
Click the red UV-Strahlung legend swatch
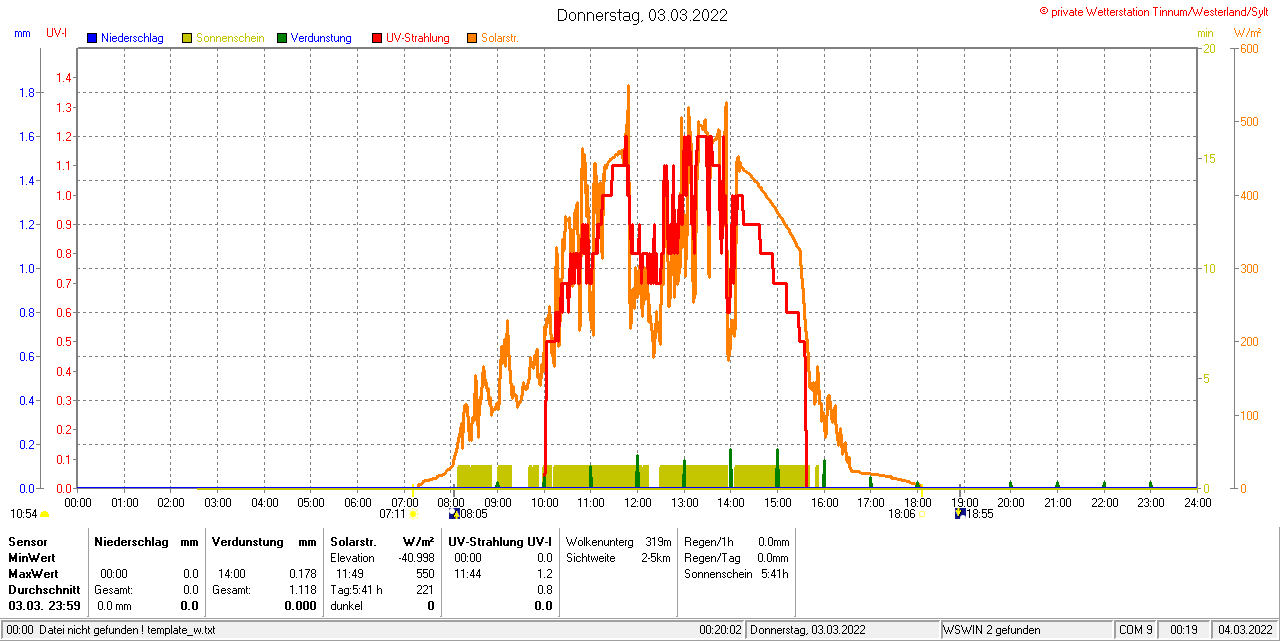(x=377, y=38)
